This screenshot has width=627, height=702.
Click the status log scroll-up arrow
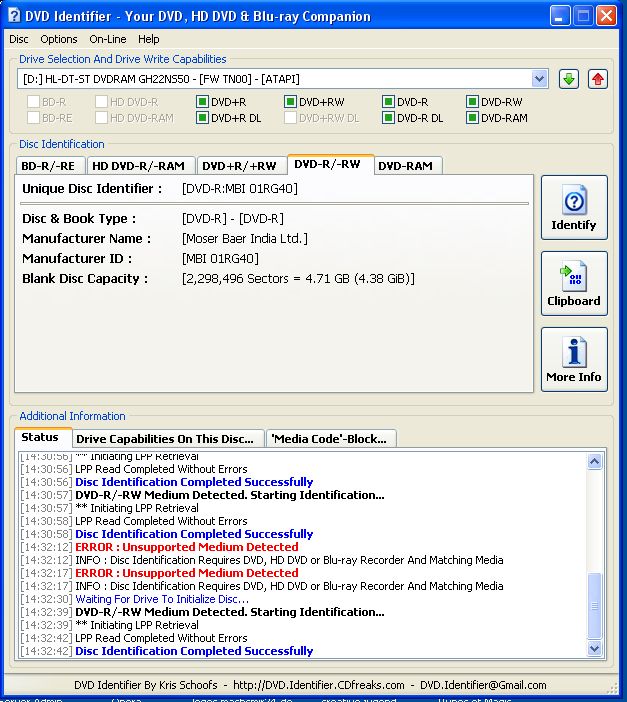coord(594,462)
